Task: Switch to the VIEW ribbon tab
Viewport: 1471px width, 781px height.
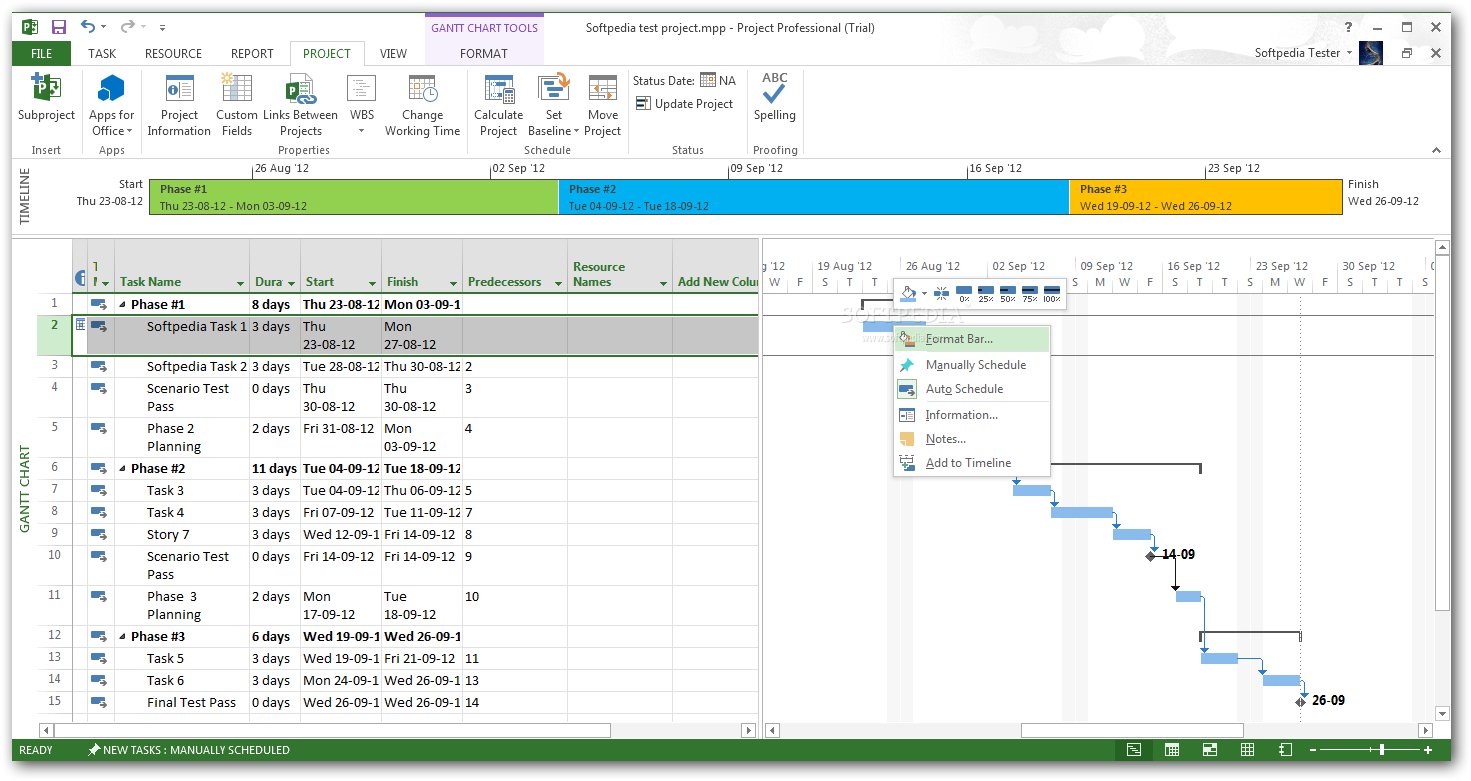Action: click(393, 53)
